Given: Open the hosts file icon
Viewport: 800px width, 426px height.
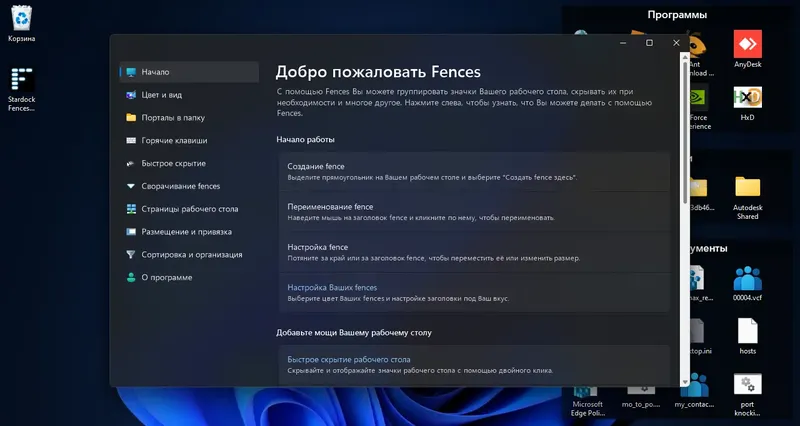Looking at the screenshot, I should point(747,336).
